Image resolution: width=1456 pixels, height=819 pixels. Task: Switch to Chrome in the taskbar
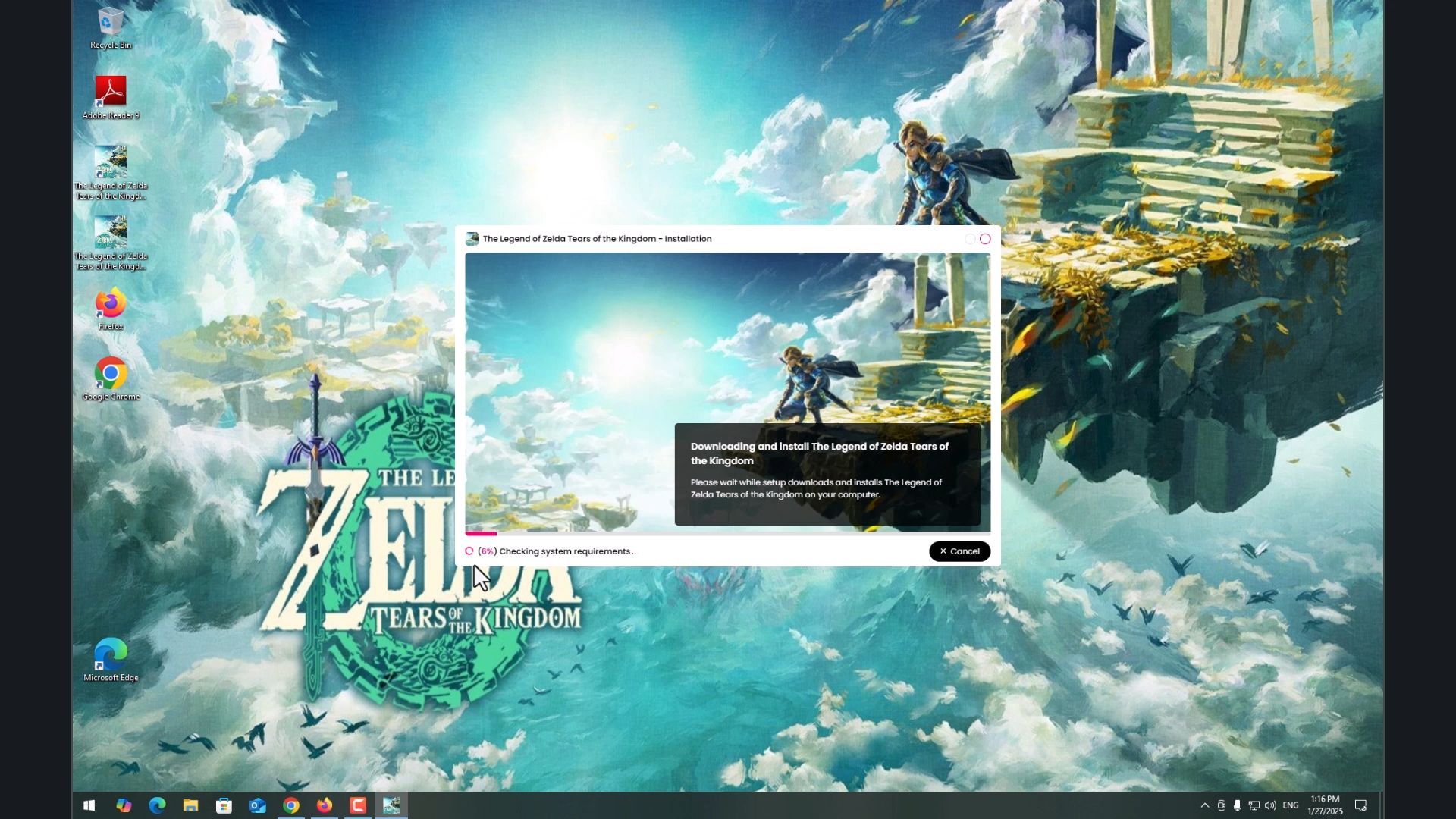291,805
